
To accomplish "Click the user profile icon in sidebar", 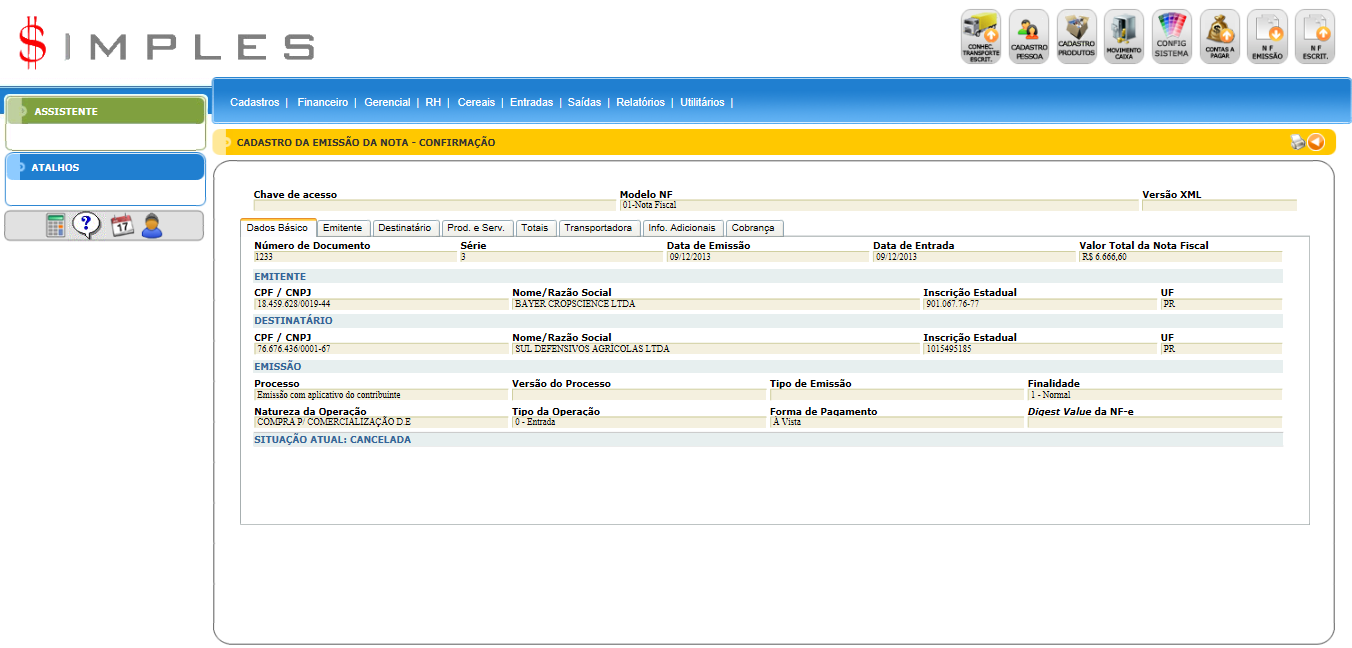I will coord(152,226).
